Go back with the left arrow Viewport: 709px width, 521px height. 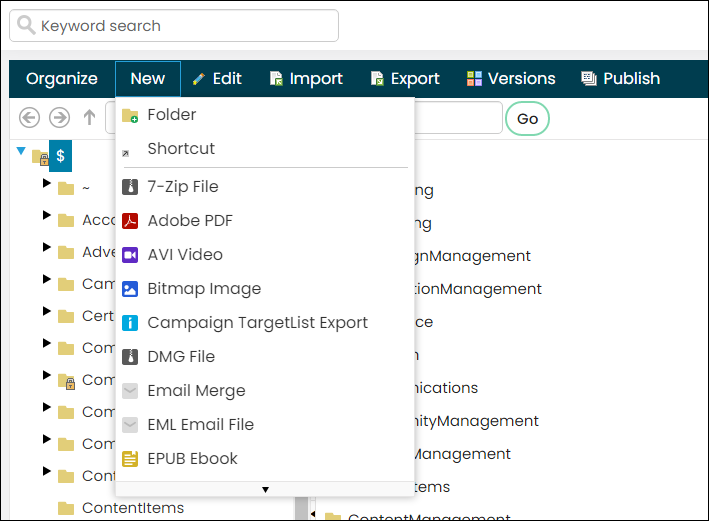[x=29, y=118]
